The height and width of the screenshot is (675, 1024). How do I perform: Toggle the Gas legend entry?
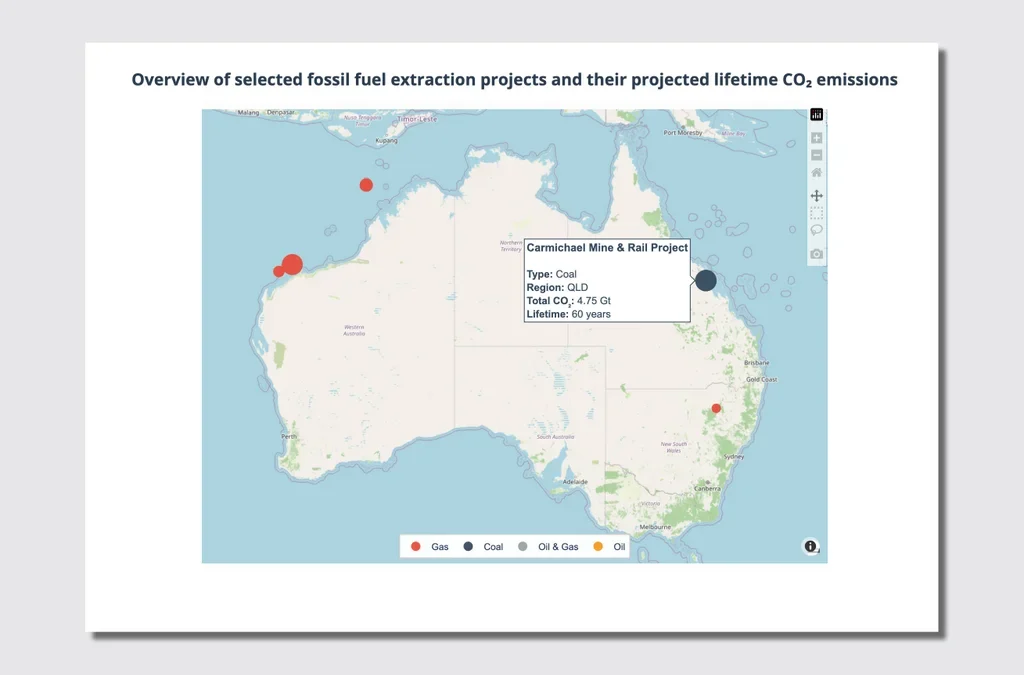pyautogui.click(x=430, y=546)
